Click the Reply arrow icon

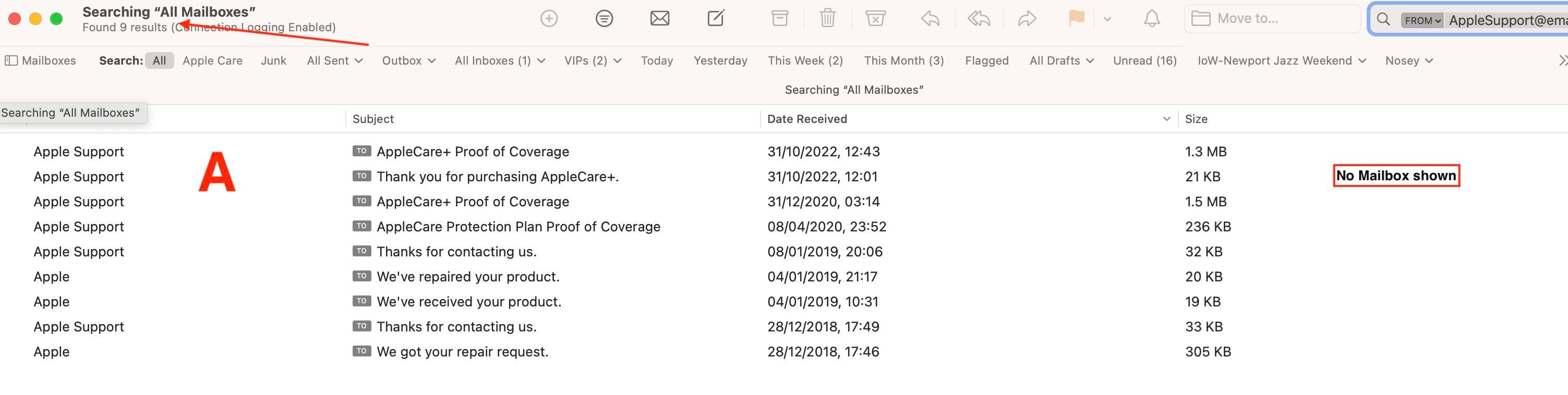pos(930,19)
